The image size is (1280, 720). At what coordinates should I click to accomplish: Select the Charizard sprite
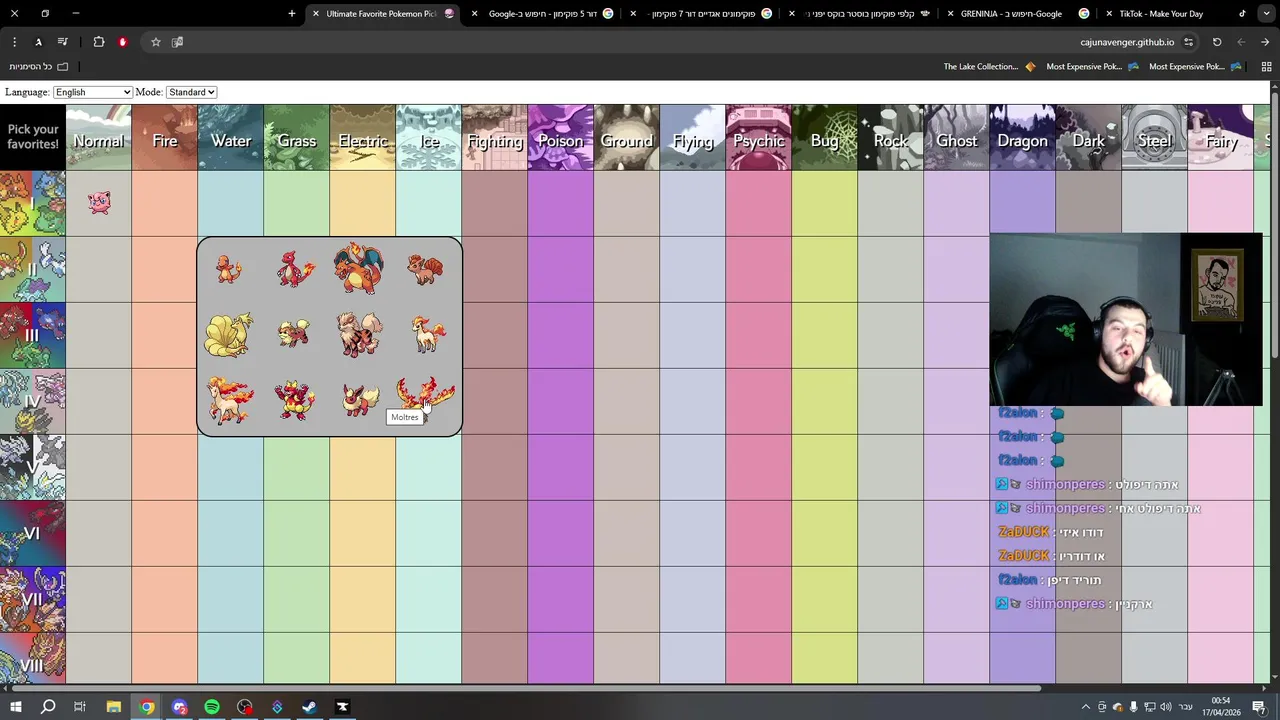pos(360,268)
